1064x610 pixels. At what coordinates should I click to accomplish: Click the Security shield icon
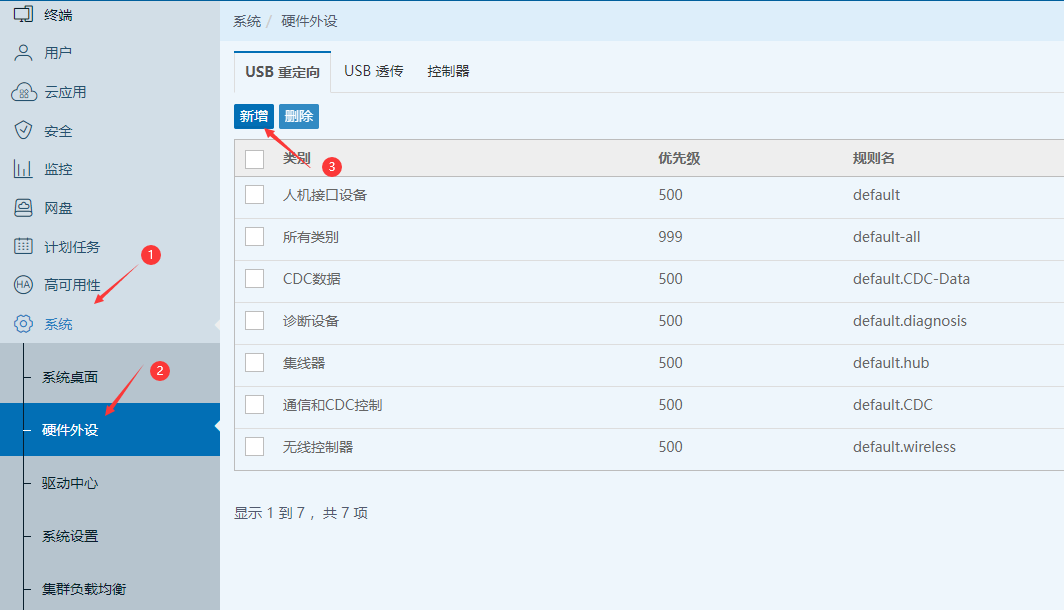click(x=23, y=130)
